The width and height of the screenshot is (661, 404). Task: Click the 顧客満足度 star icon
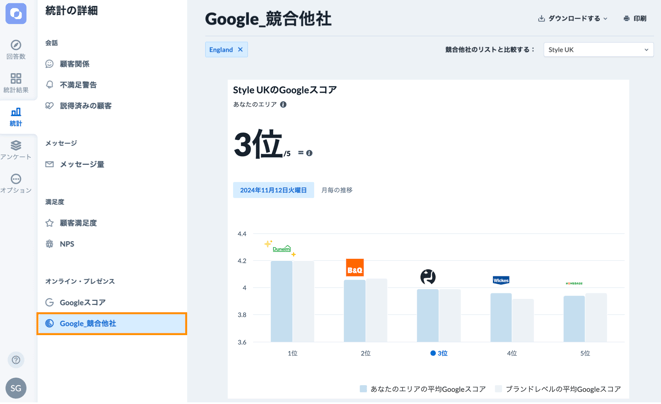49,223
